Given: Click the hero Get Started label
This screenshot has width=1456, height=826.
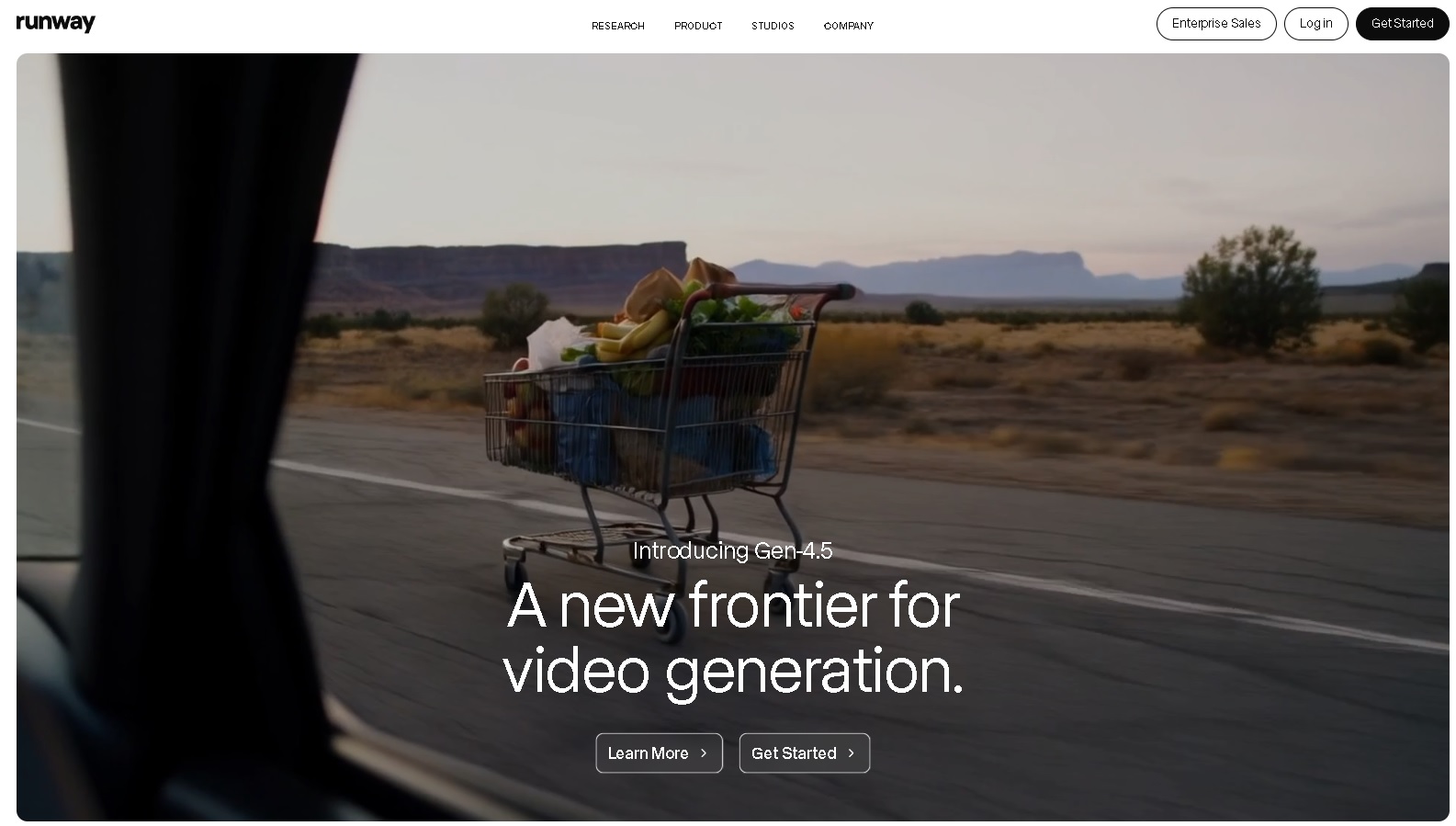Looking at the screenshot, I should point(794,753).
